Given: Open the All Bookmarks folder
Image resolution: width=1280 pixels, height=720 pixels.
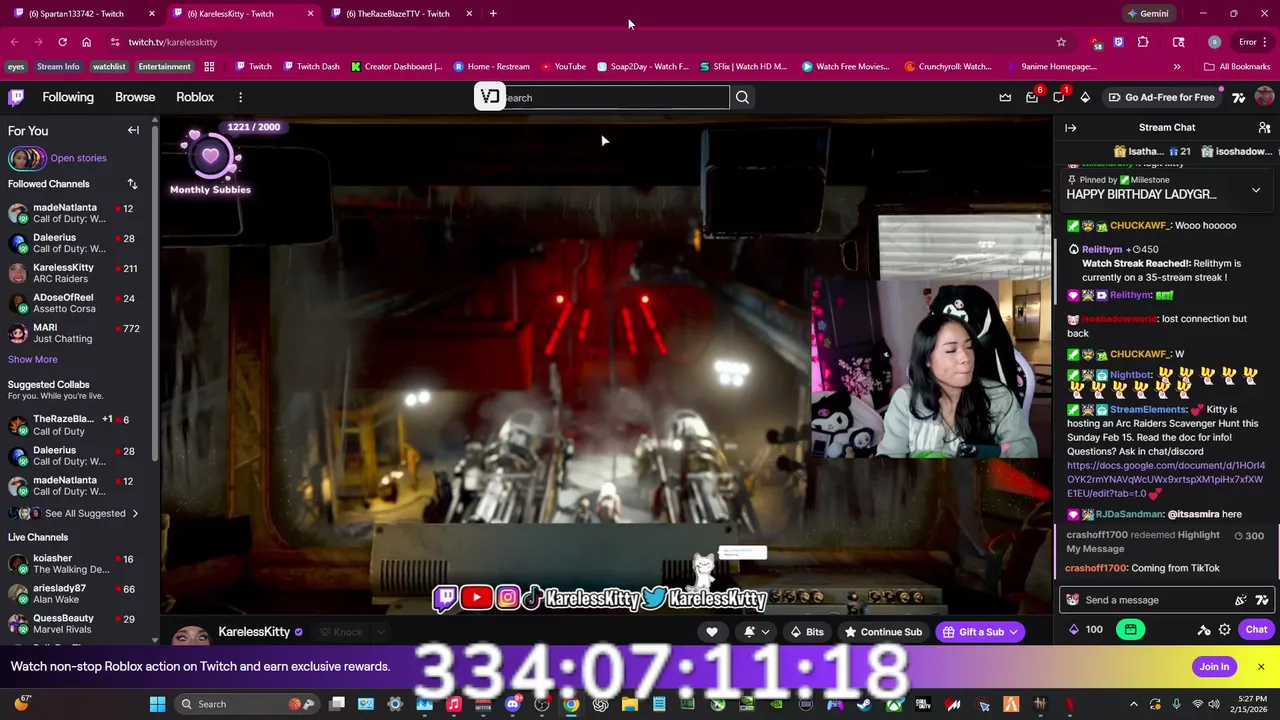Looking at the screenshot, I should click(1237, 67).
